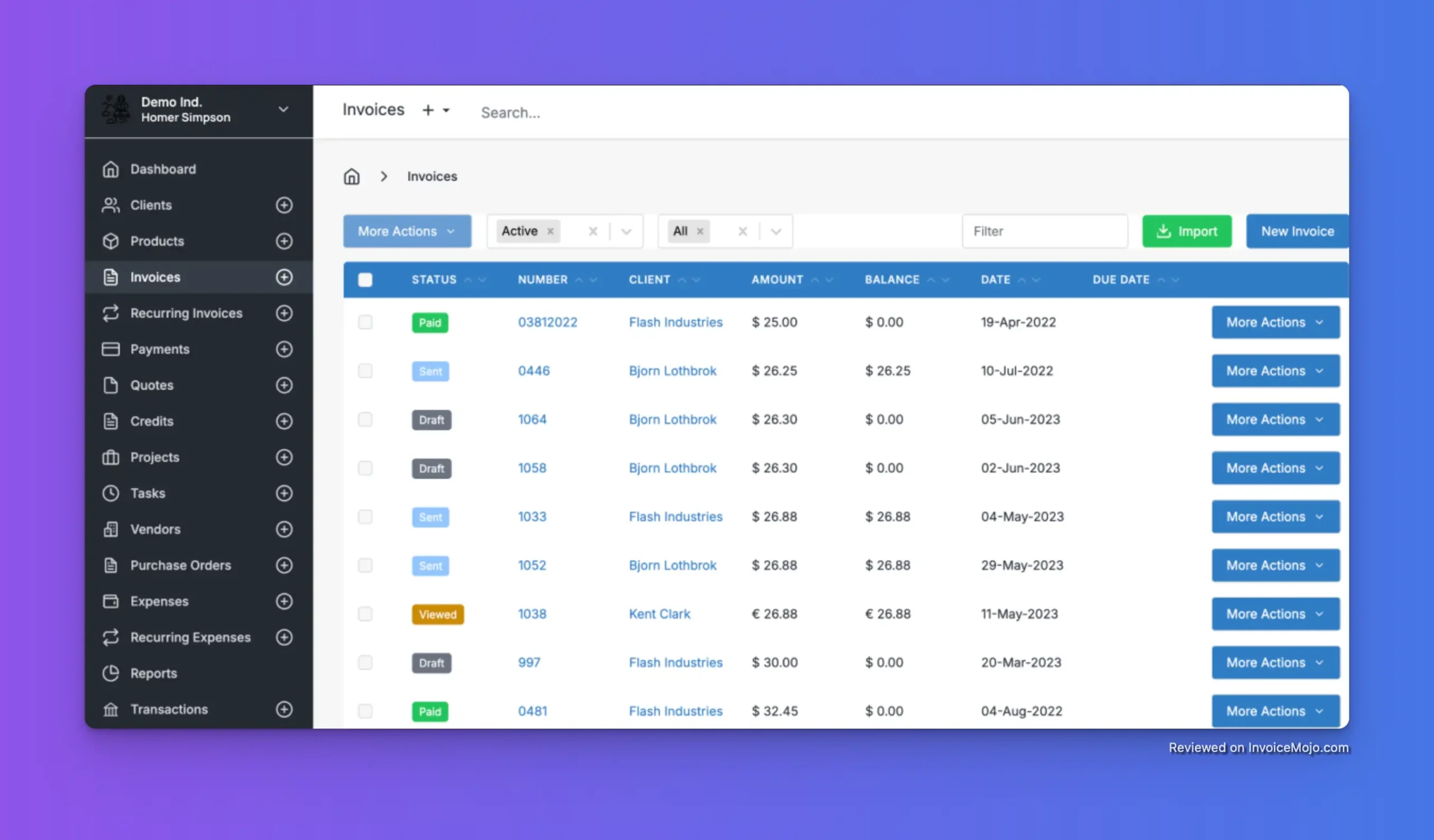1434x840 pixels.
Task: Click the Filter input field
Action: point(1044,231)
